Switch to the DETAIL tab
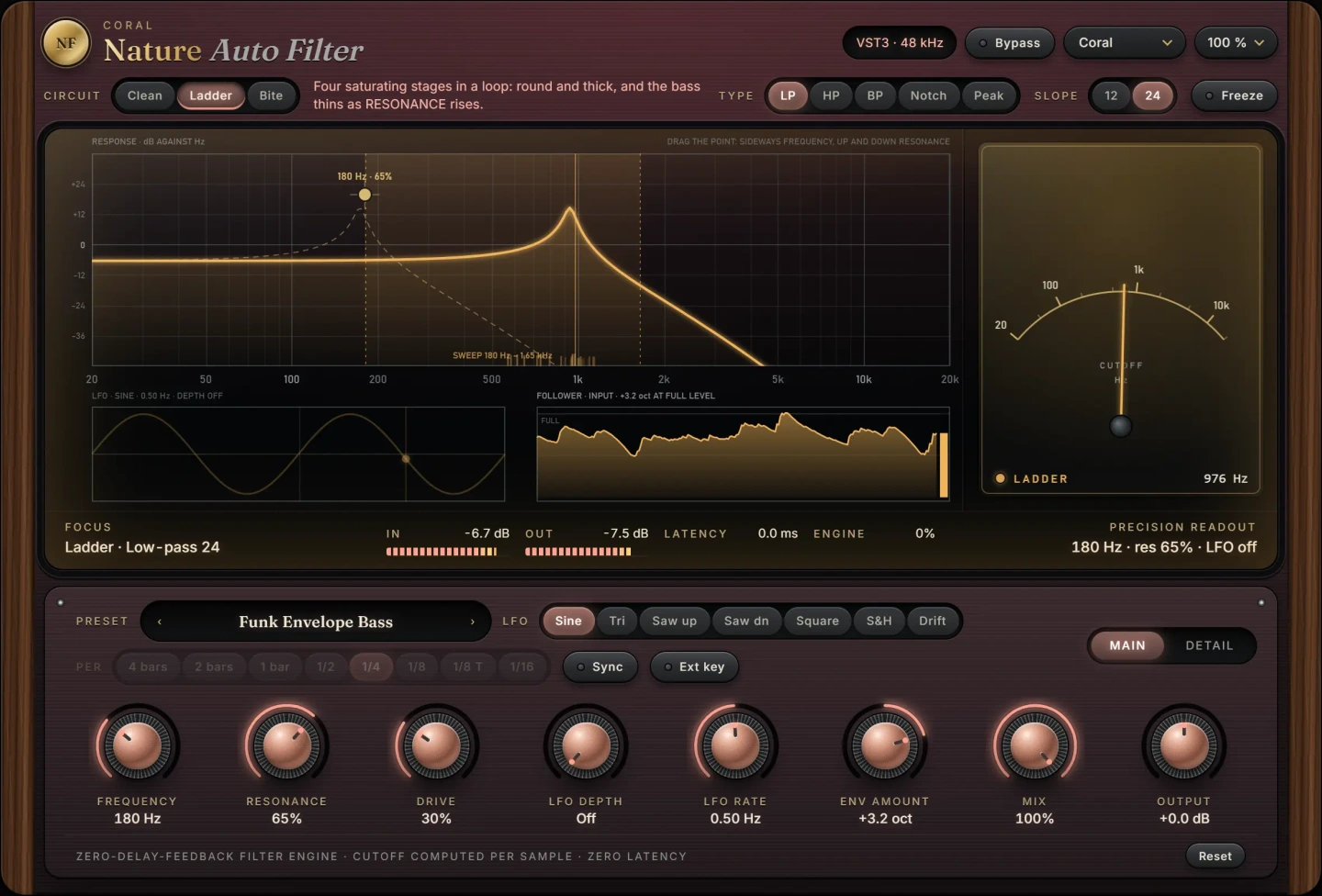The height and width of the screenshot is (896, 1322). tap(1209, 645)
